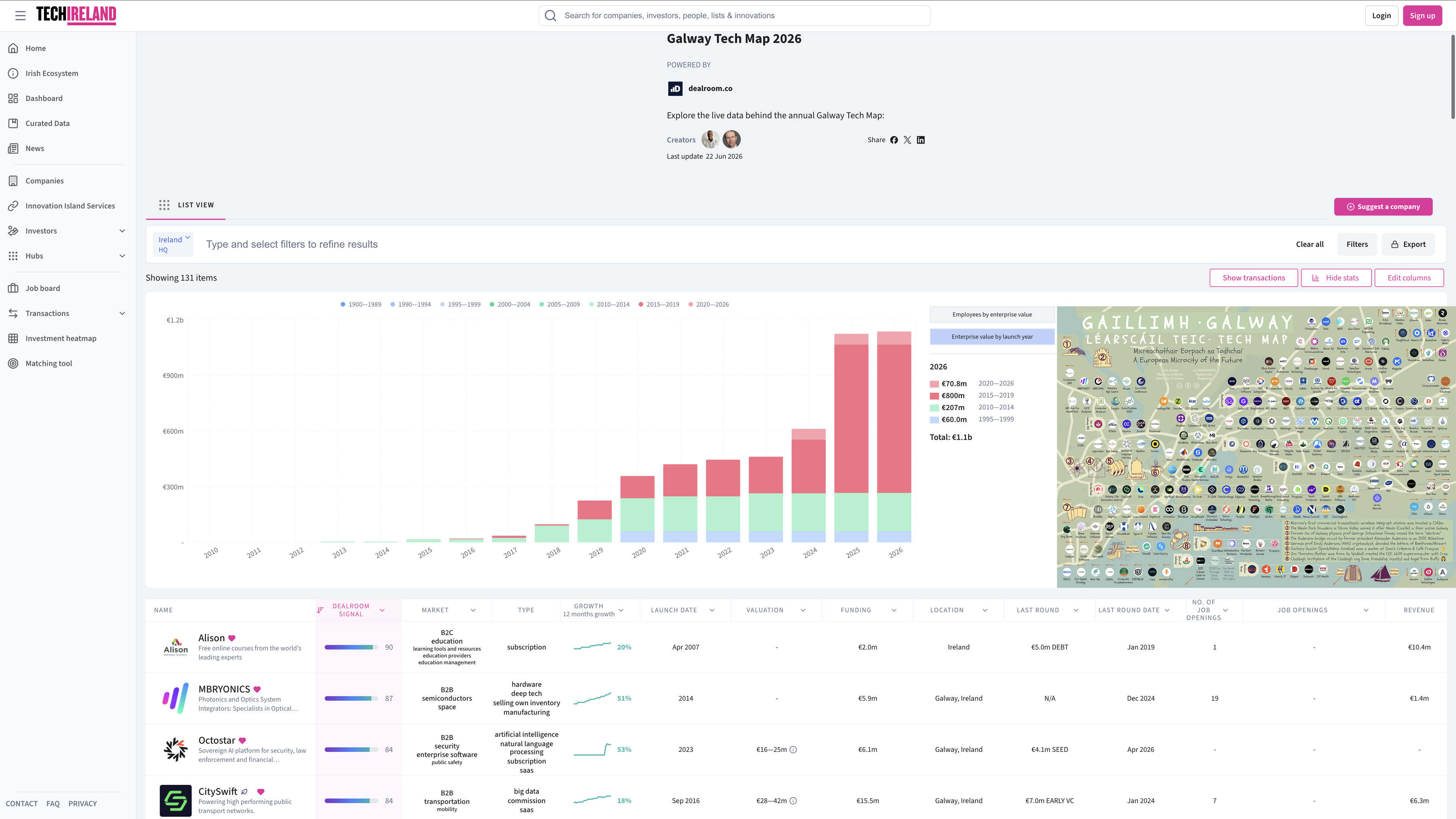Click Clear all filters
Image resolution: width=1456 pixels, height=819 pixels.
tap(1310, 244)
